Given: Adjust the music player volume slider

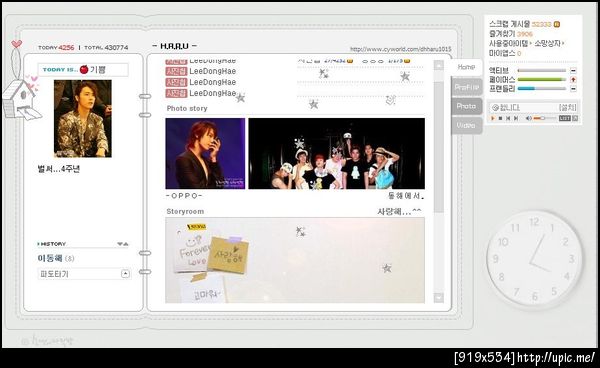Looking at the screenshot, I should coord(545,119).
